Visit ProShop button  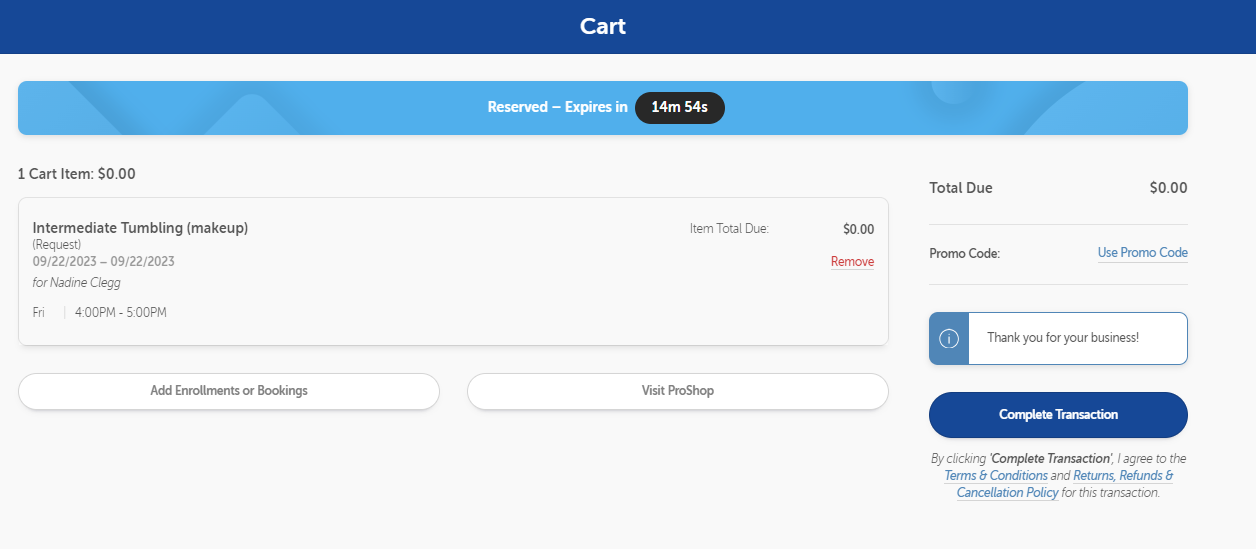point(678,391)
